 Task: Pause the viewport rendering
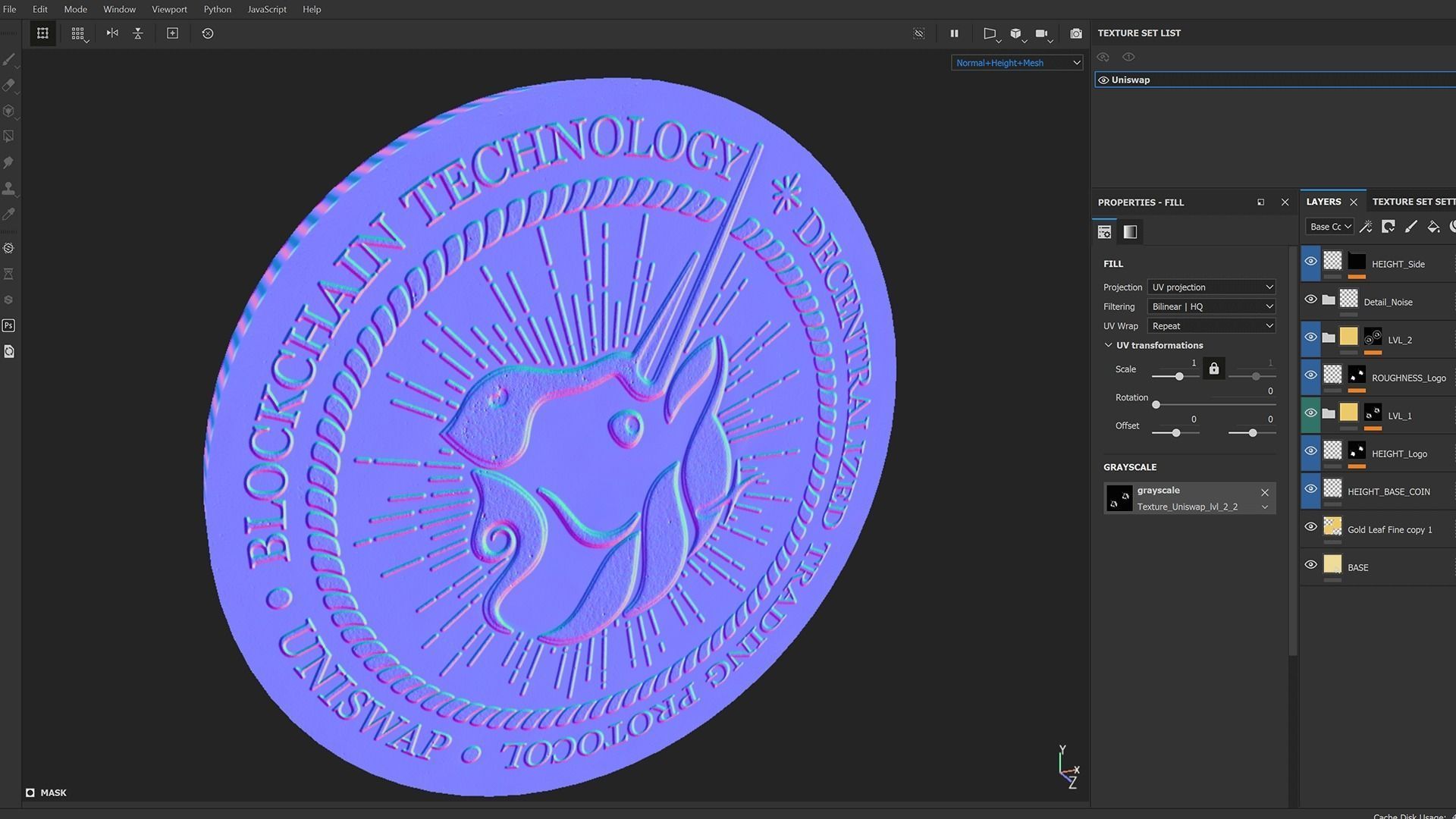pyautogui.click(x=954, y=33)
